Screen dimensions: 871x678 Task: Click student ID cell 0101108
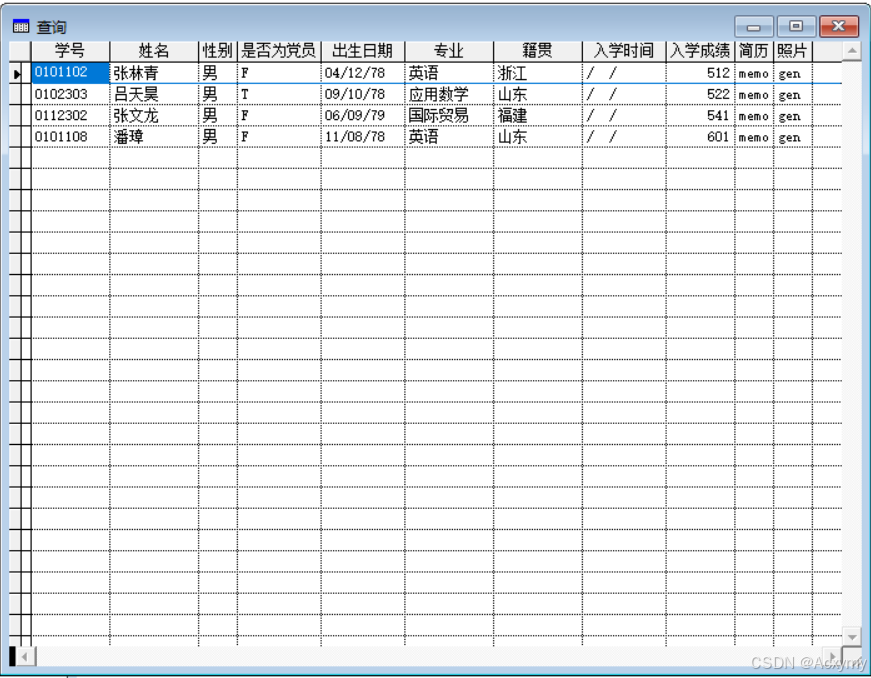pyautogui.click(x=71, y=137)
